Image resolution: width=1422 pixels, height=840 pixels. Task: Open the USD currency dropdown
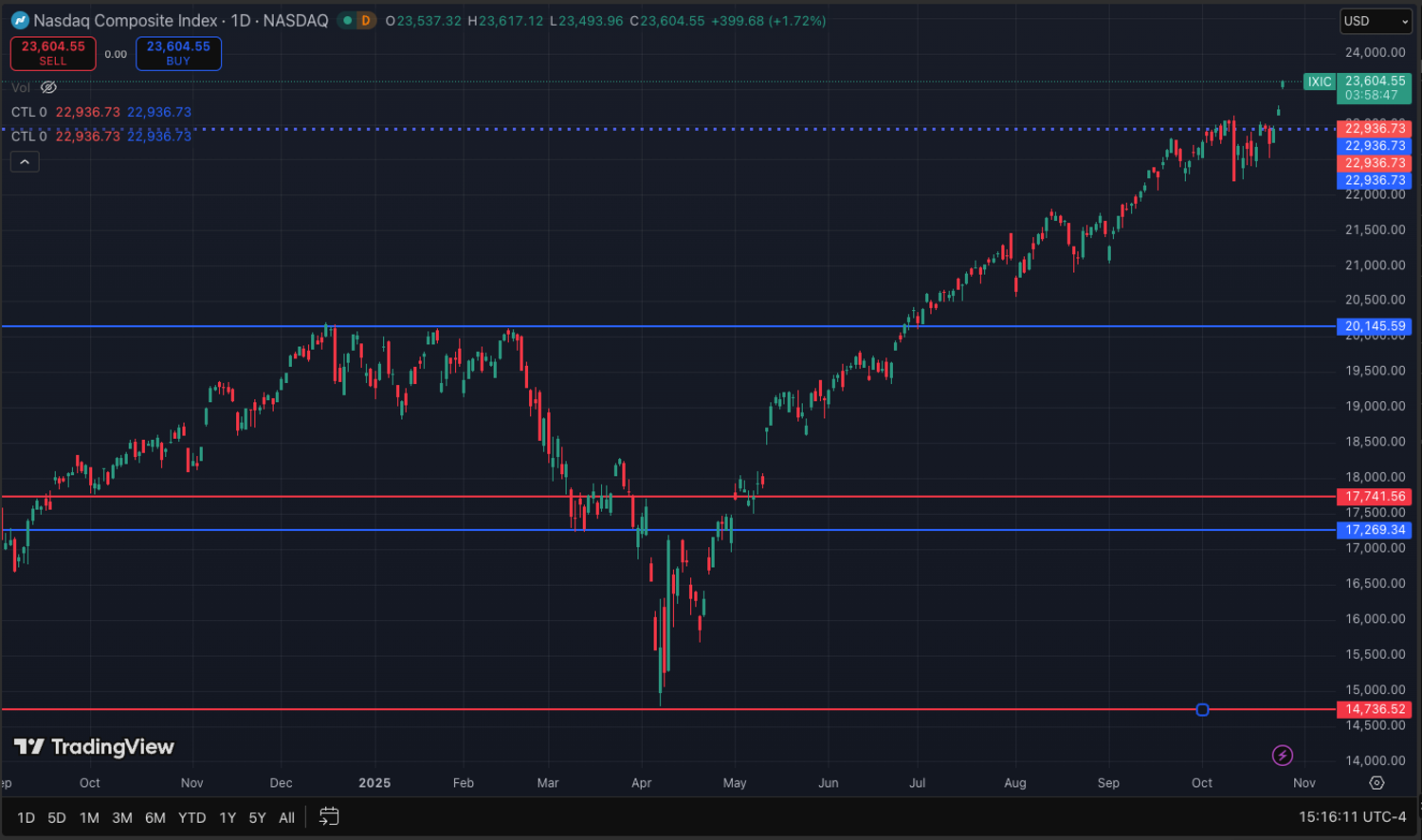coord(1375,20)
